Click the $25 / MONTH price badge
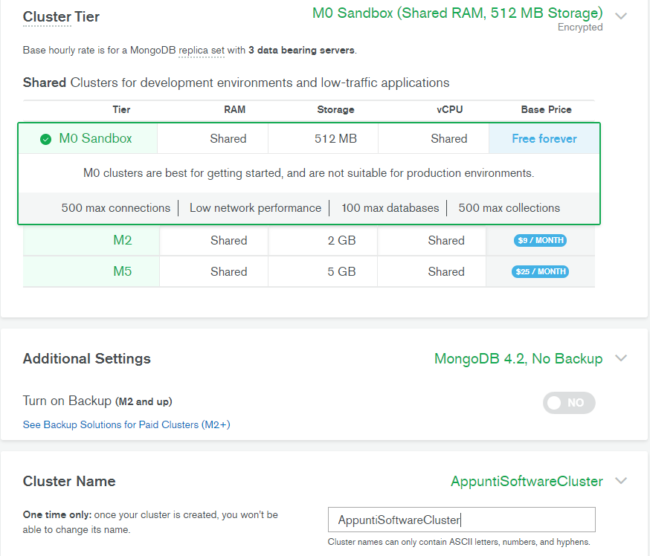 540,272
